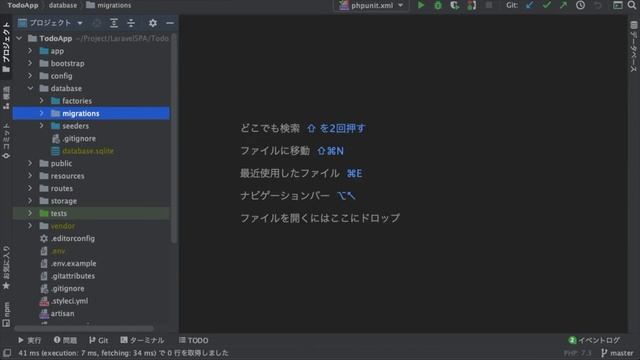This screenshot has height=360, width=640.
Task: Open the Git tool window tab
Action: pyautogui.click(x=99, y=340)
